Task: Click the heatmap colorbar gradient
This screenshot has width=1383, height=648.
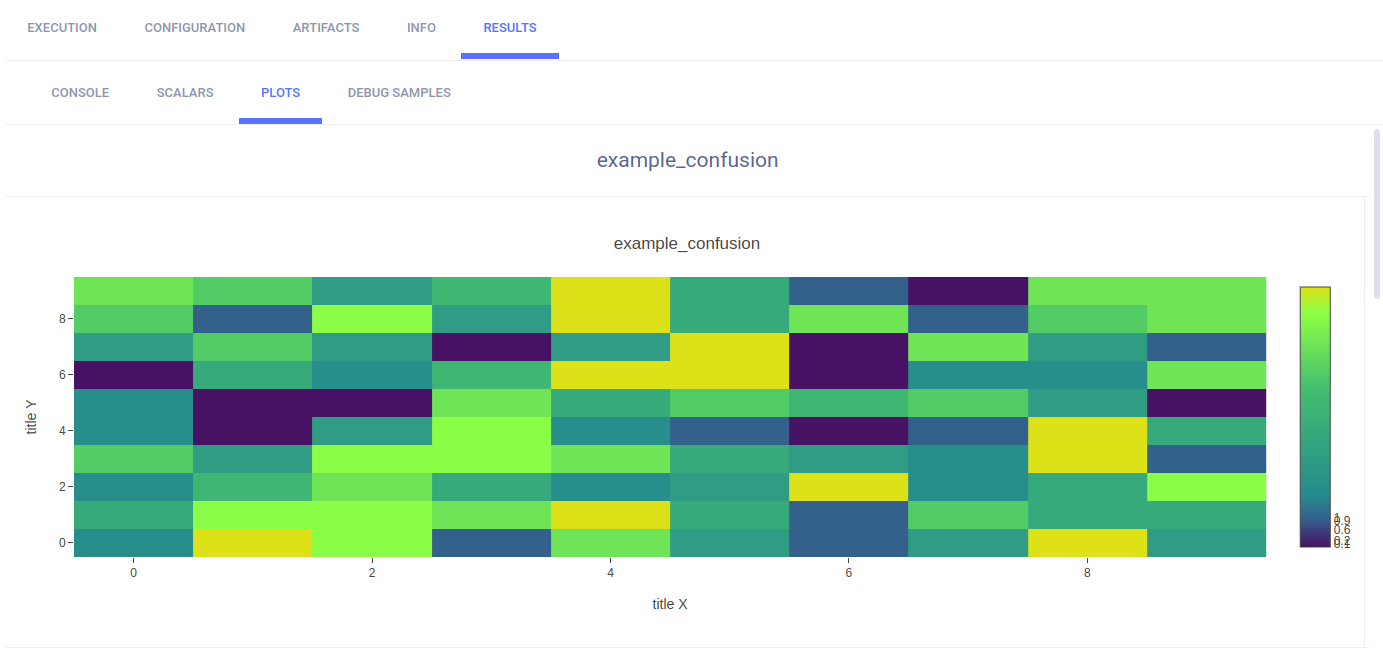Action: click(x=1315, y=417)
